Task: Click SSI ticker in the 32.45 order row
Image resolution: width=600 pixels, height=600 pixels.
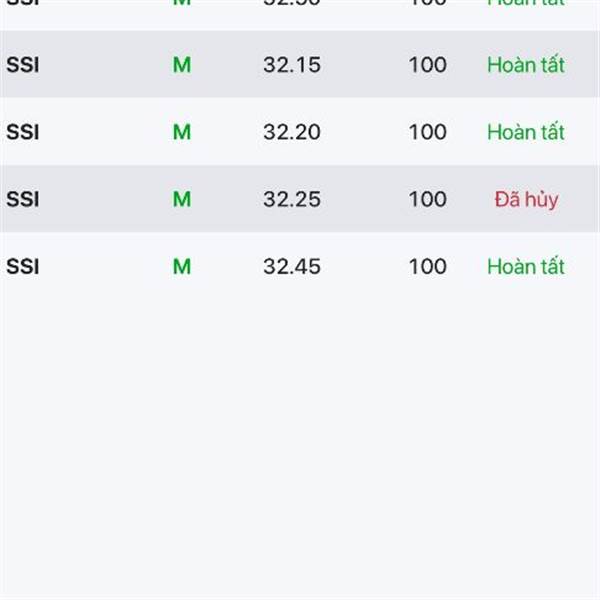Action: (x=22, y=266)
